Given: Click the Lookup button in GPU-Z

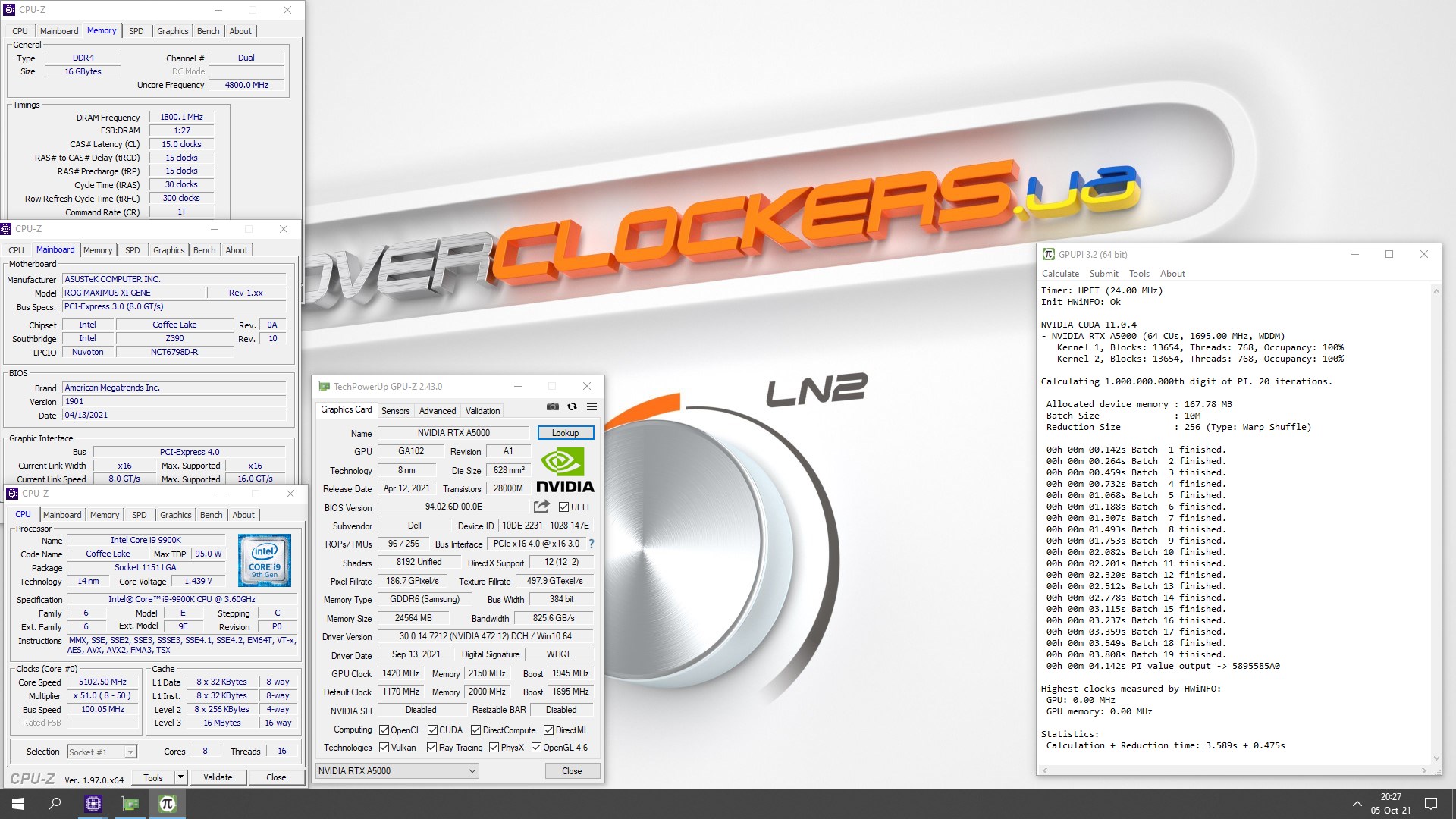Looking at the screenshot, I should point(566,433).
